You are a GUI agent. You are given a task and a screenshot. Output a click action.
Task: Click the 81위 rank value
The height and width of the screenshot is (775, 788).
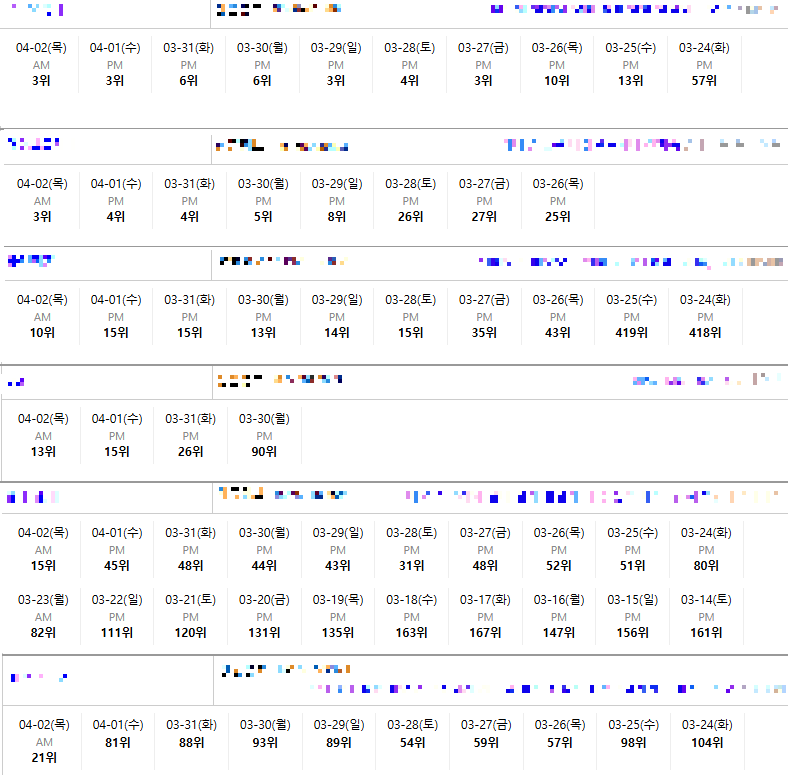[118, 743]
